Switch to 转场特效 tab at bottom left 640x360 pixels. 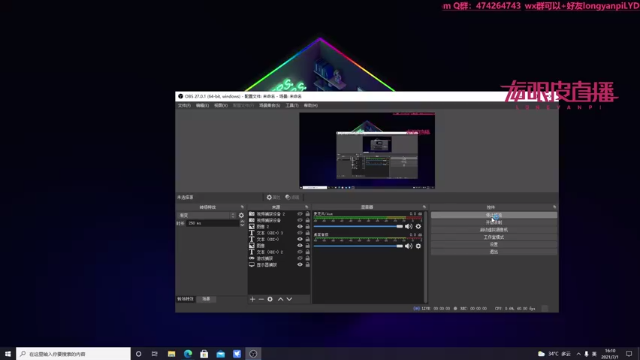(x=185, y=299)
